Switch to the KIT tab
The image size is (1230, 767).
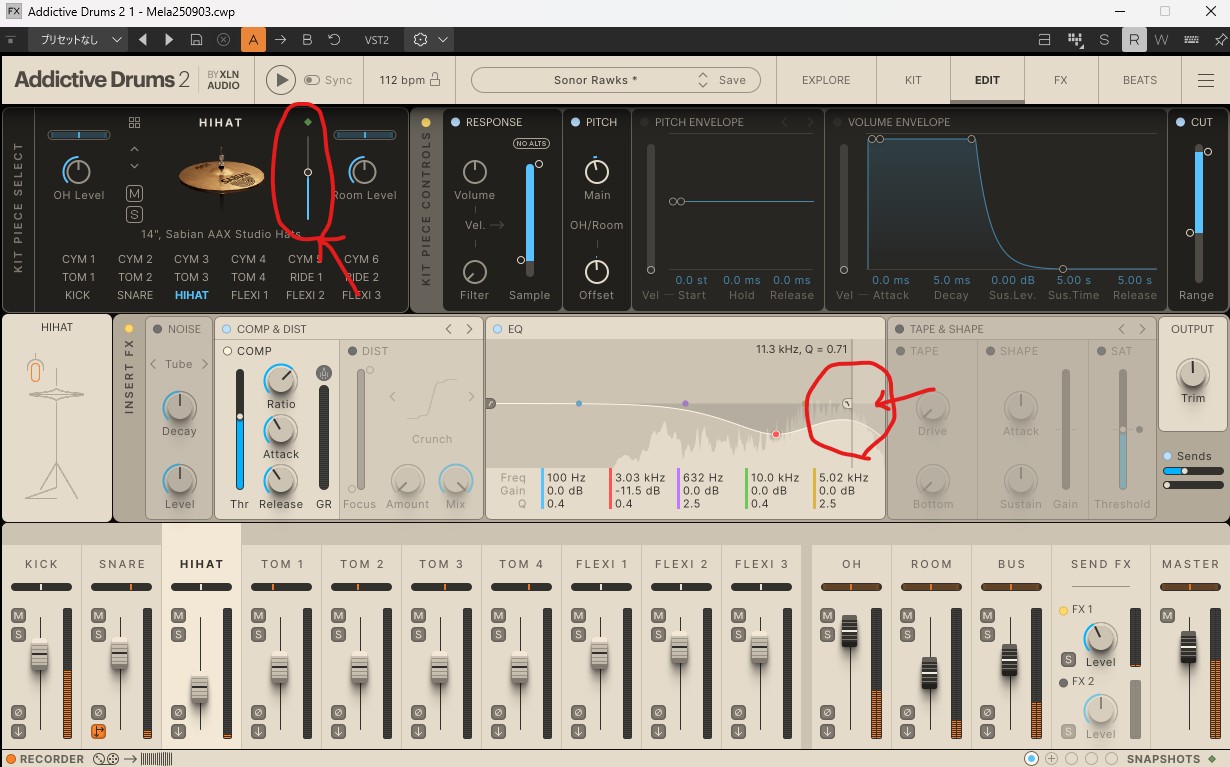click(x=913, y=80)
